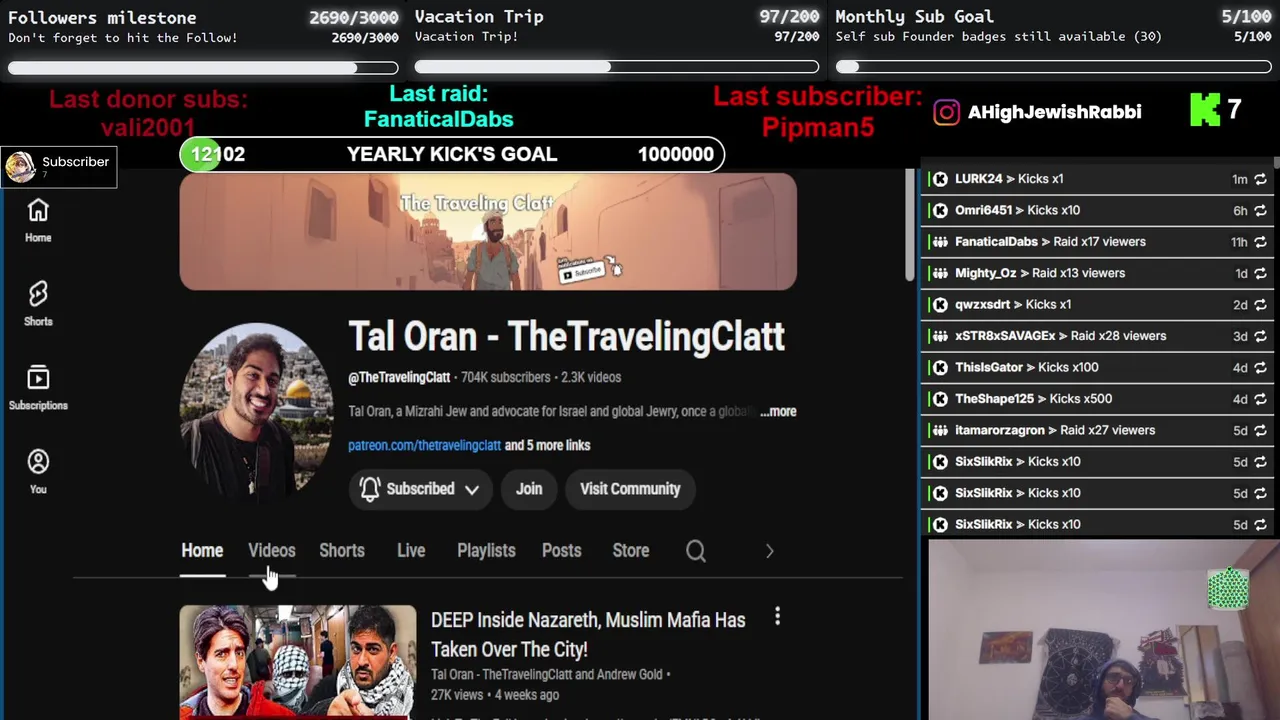Click the replay icon on the Omri6451 row
Image resolution: width=1280 pixels, height=720 pixels.
(1260, 210)
